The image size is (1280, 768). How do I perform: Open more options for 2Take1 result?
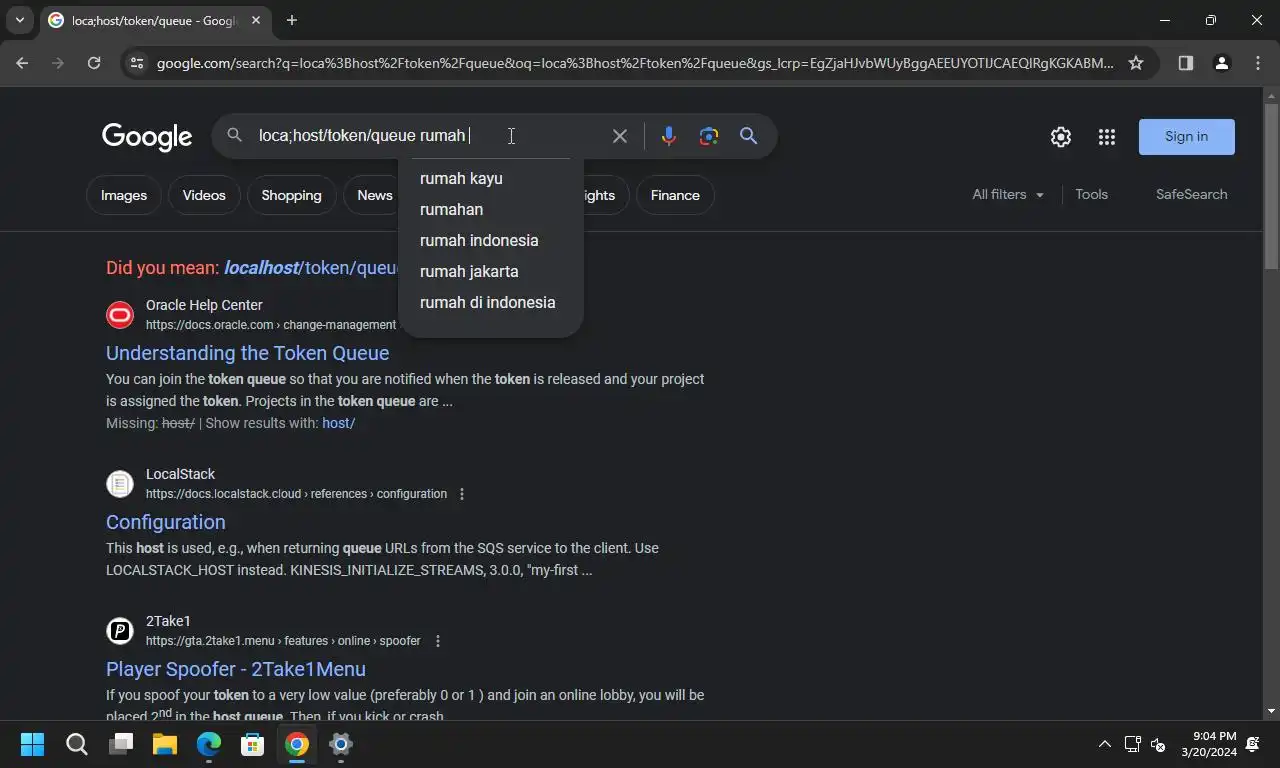[437, 641]
